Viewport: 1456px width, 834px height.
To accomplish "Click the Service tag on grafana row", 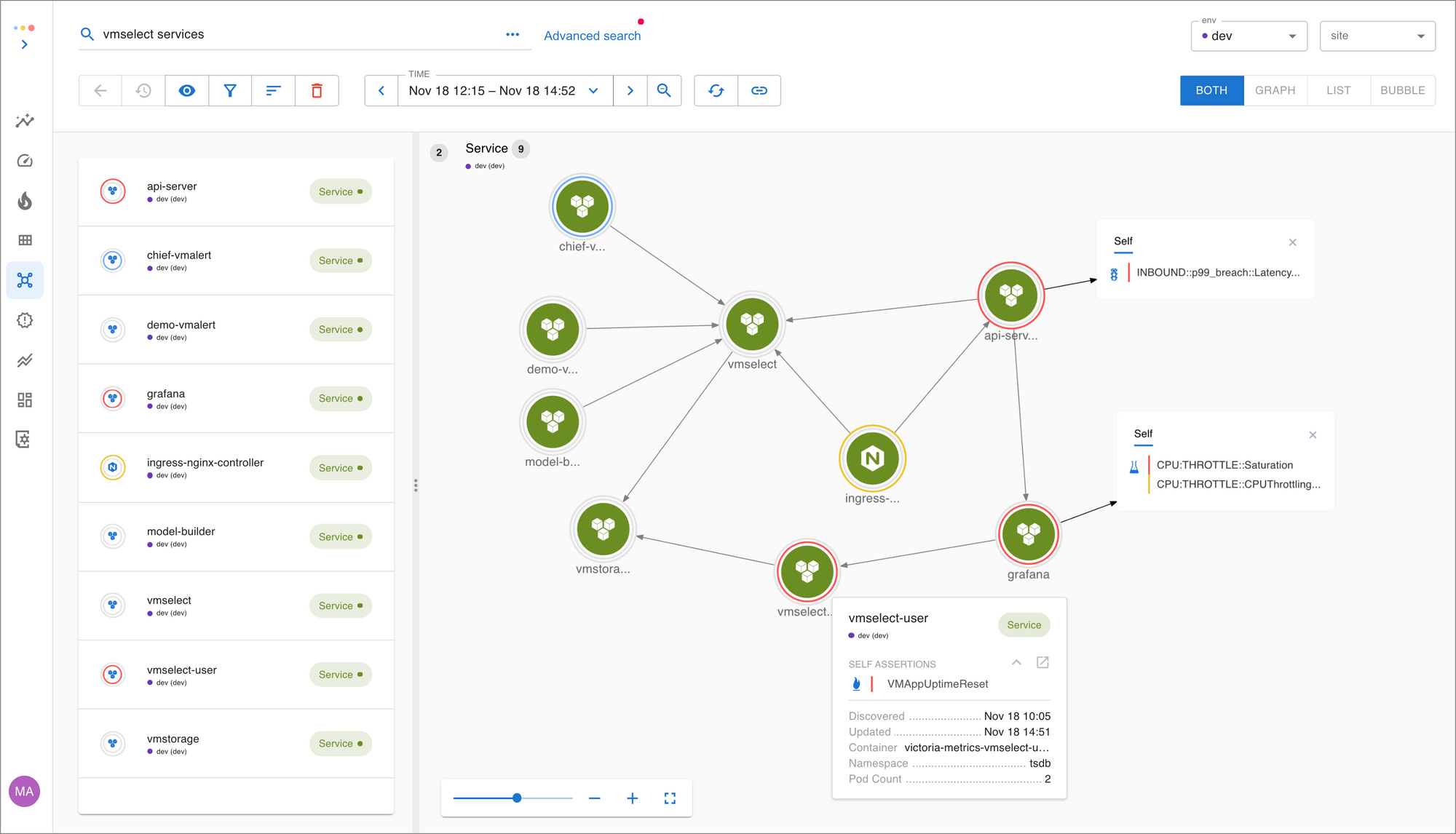I will pos(340,399).
